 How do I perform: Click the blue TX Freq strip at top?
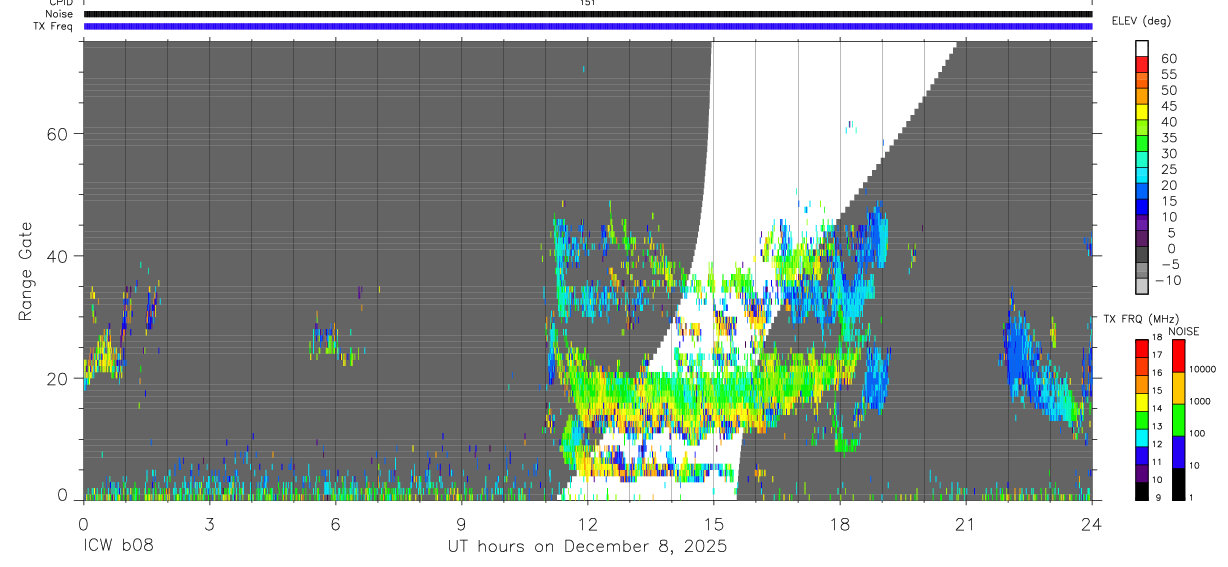point(587,26)
